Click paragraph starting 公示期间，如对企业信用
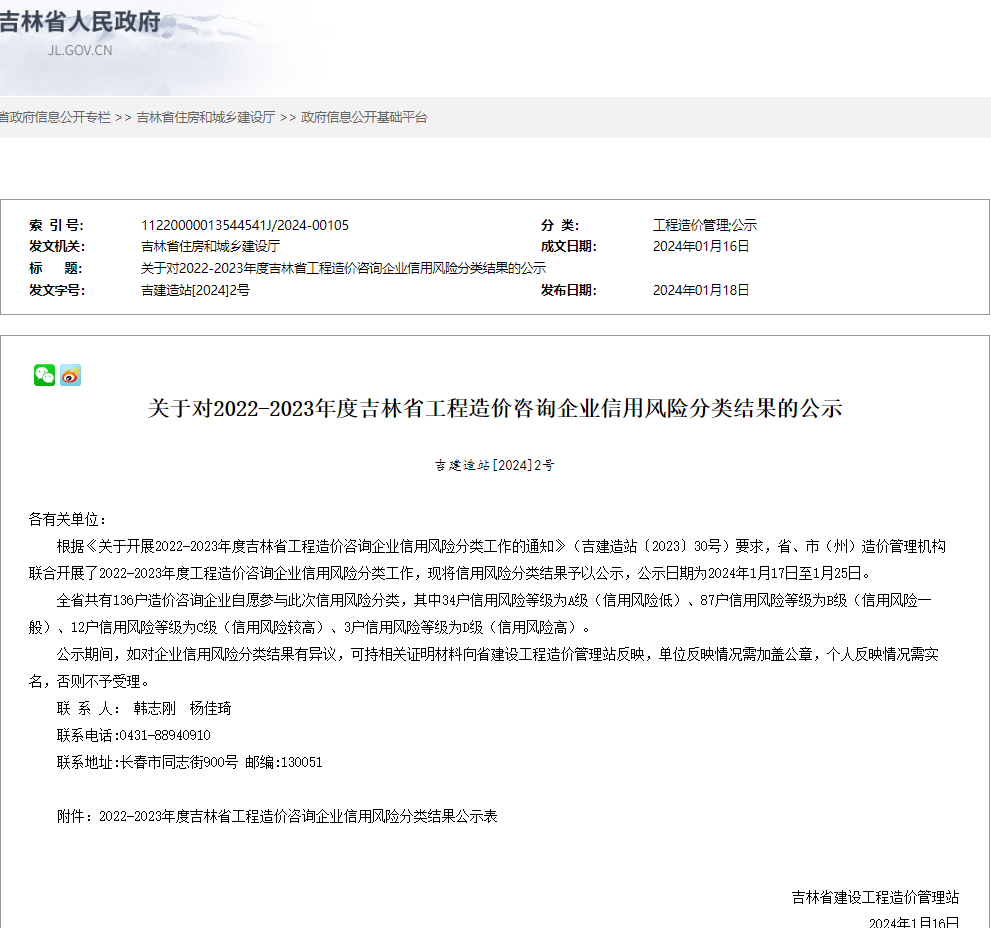The height and width of the screenshot is (928, 991). (x=483, y=668)
